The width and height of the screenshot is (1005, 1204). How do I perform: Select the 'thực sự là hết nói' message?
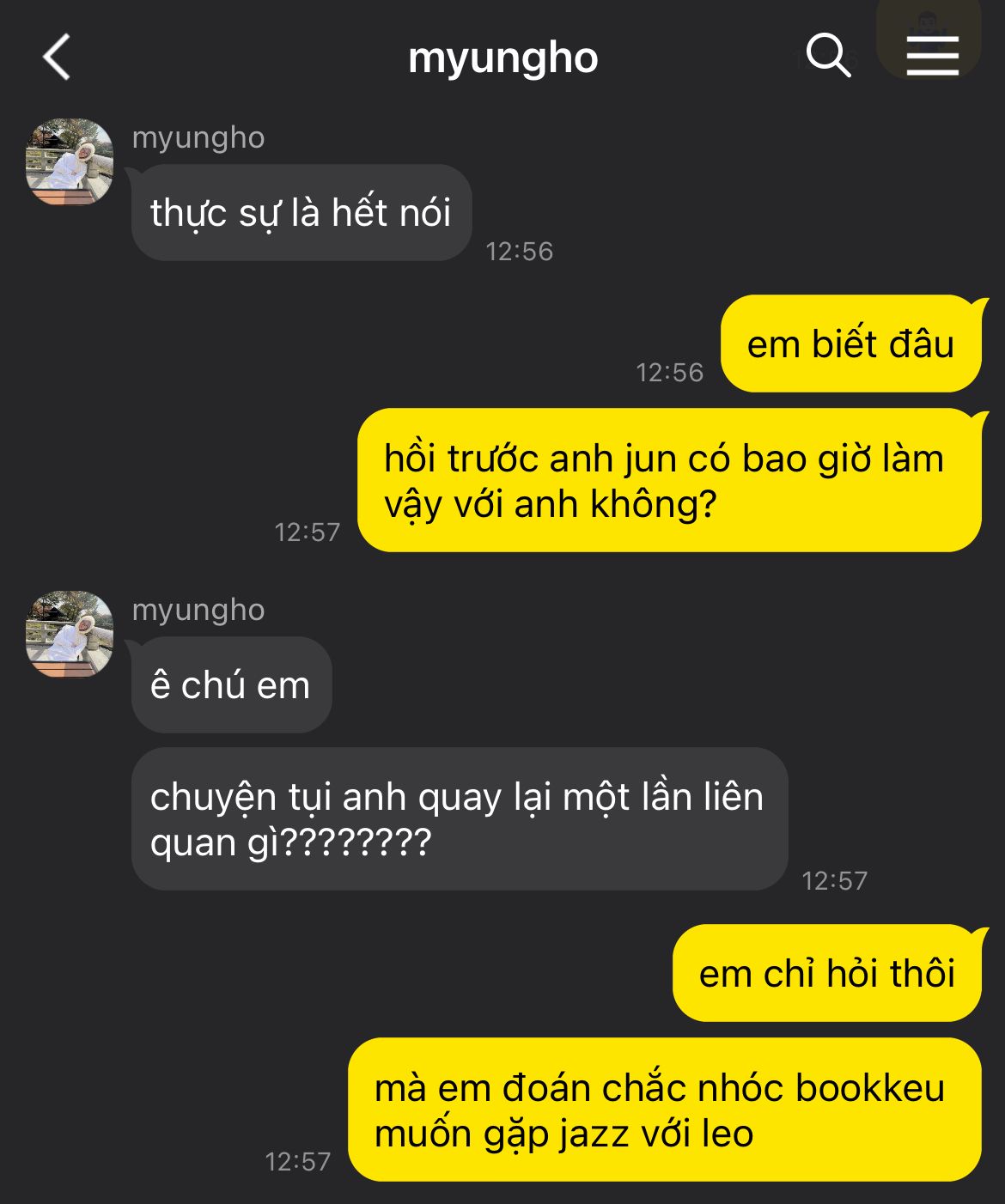point(301,212)
